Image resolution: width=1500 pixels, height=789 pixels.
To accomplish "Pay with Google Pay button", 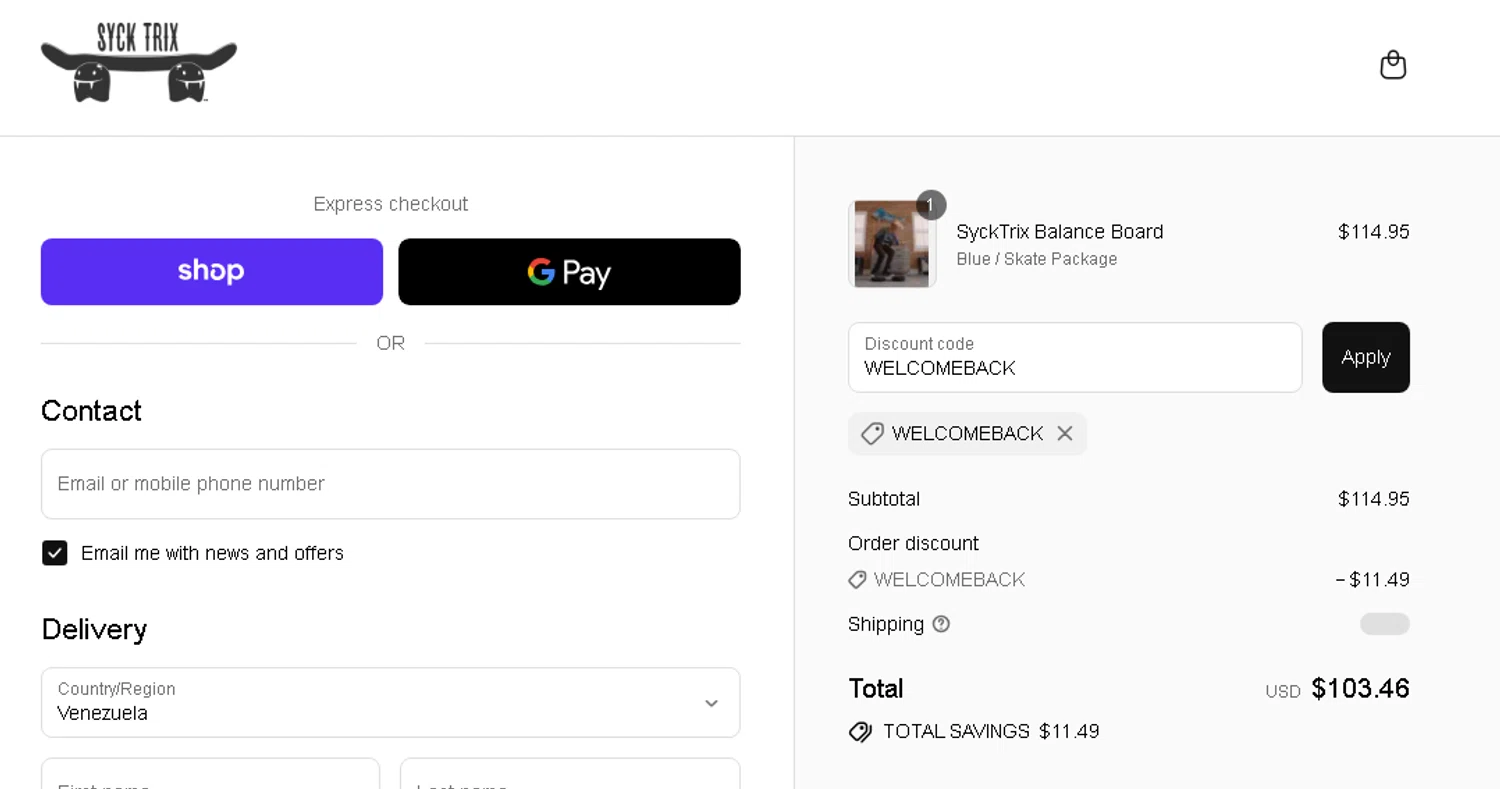I will point(569,272).
